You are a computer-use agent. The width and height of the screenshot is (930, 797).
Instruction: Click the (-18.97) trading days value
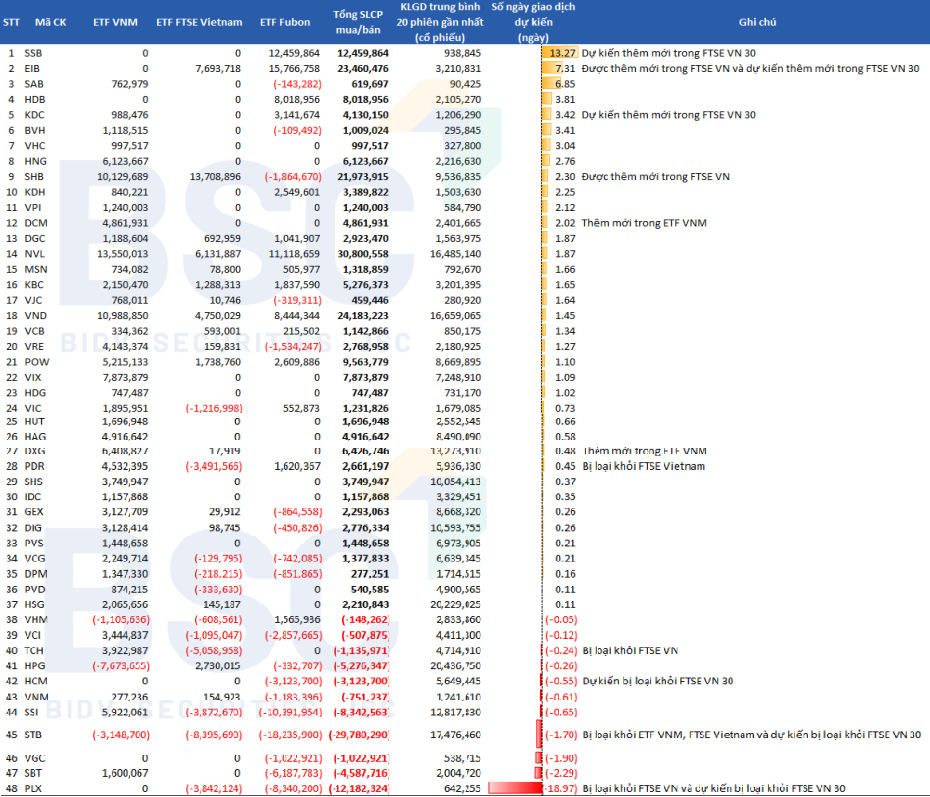(x=560, y=789)
